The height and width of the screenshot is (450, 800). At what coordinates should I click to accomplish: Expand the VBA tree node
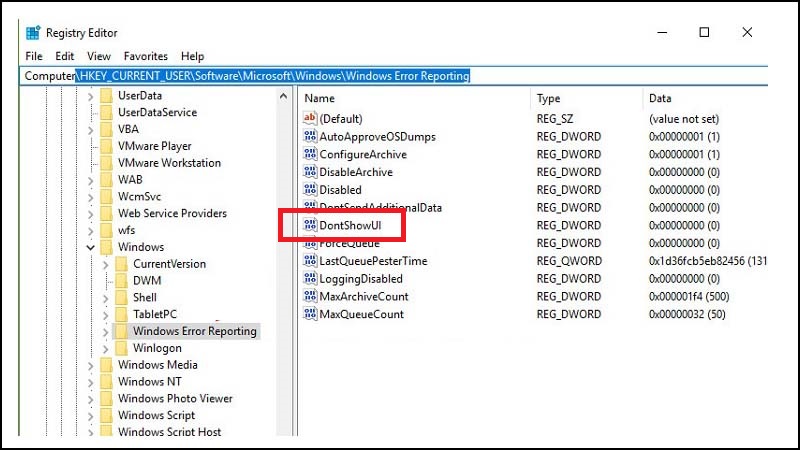click(90, 130)
